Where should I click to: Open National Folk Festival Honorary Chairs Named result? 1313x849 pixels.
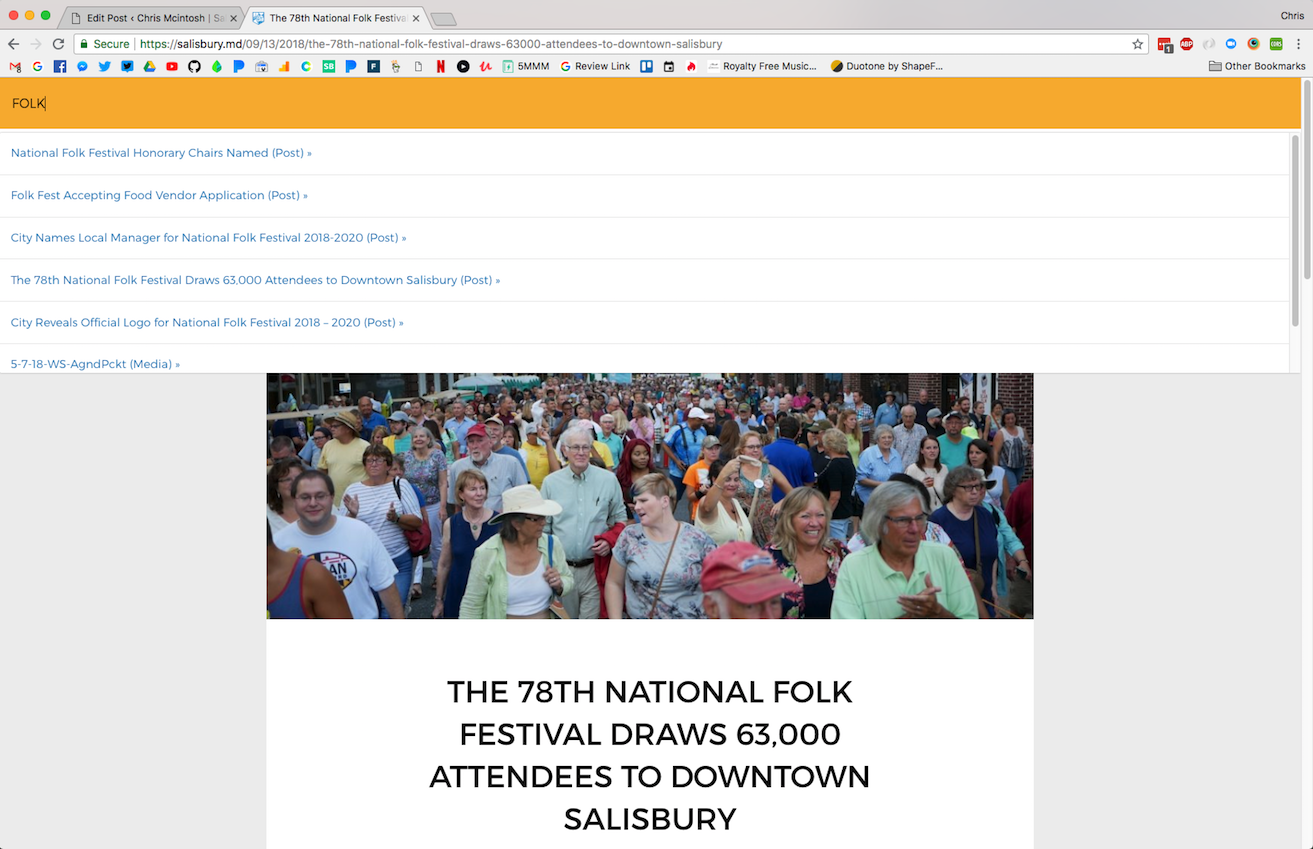pyautogui.click(x=160, y=153)
